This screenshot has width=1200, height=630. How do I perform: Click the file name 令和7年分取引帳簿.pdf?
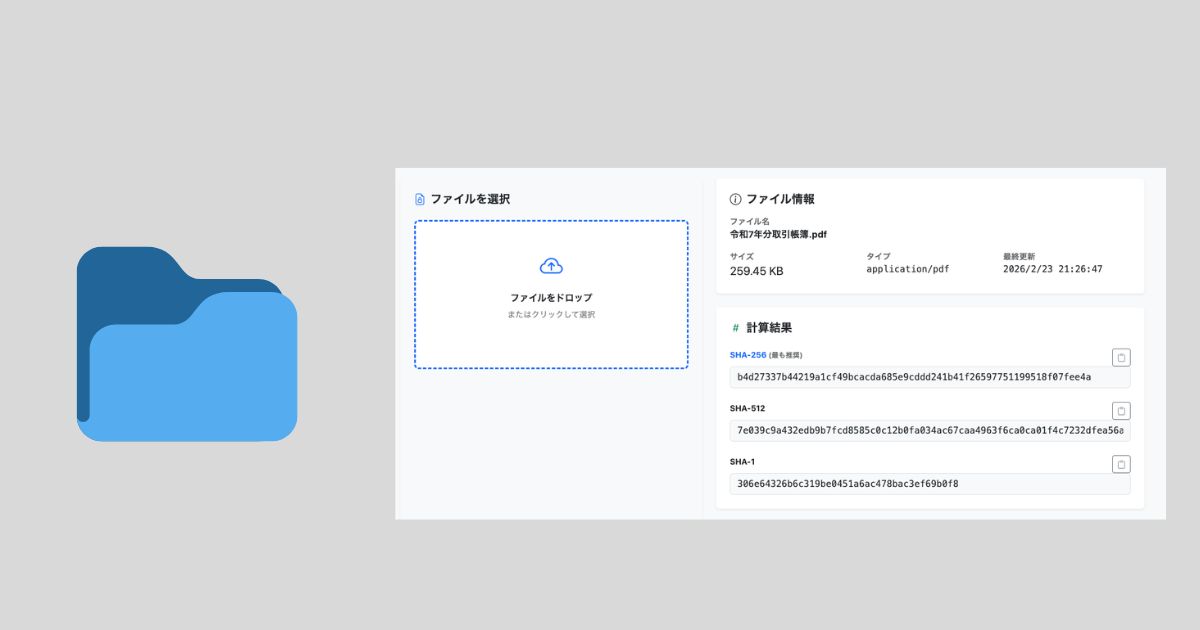coord(778,234)
